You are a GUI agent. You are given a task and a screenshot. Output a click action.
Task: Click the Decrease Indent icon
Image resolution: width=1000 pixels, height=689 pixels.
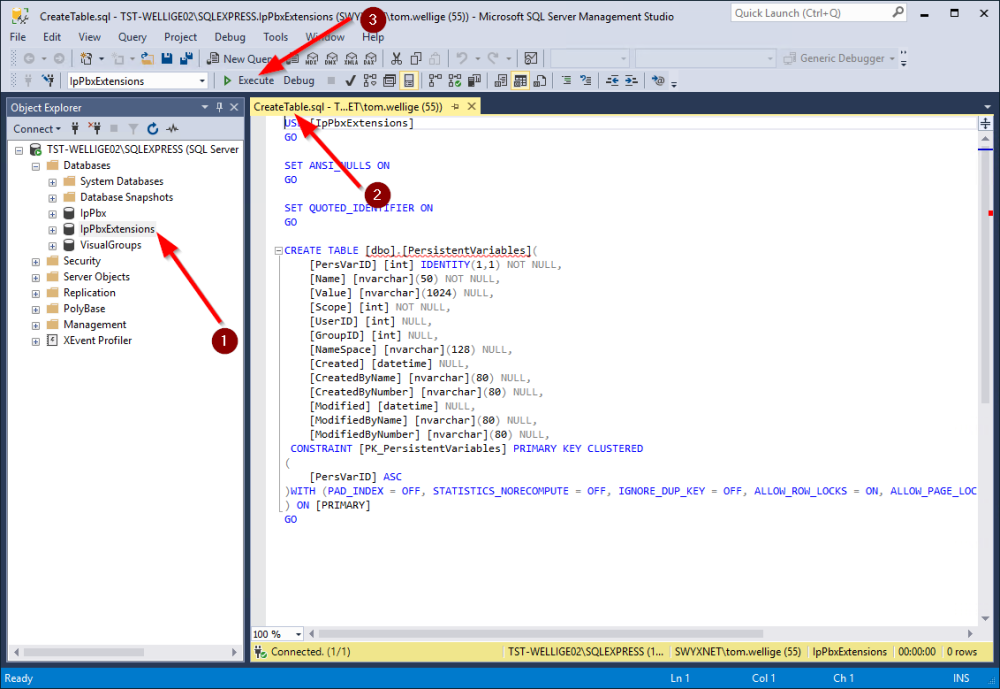612,80
